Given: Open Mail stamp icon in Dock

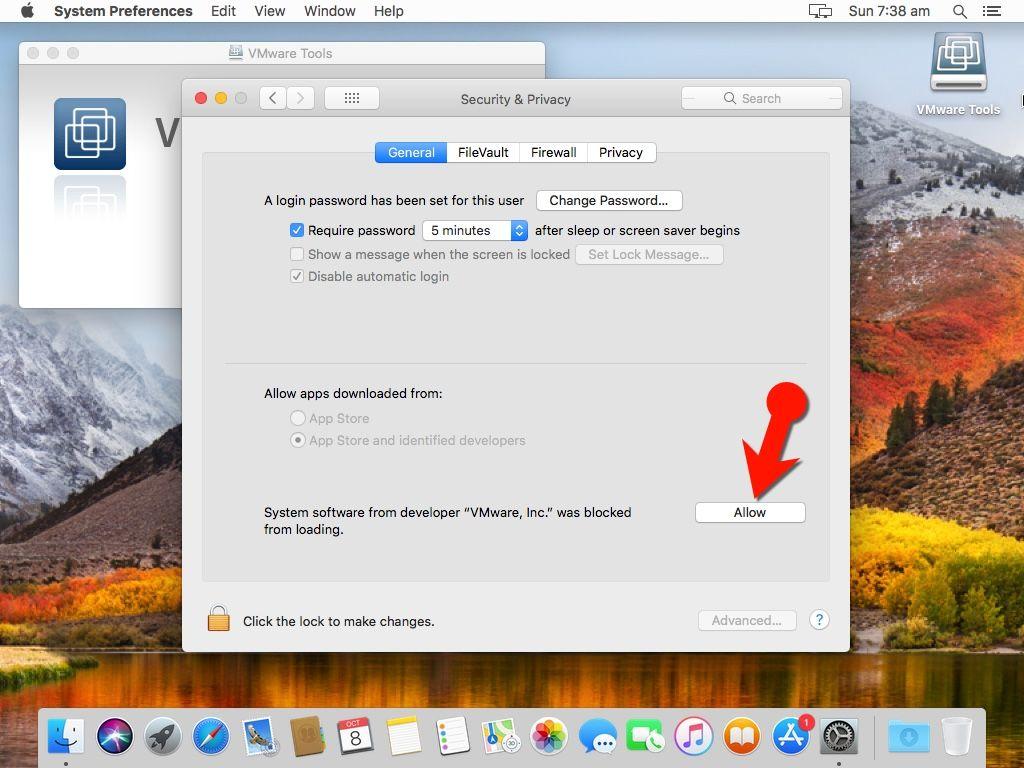Looking at the screenshot, I should (259, 736).
